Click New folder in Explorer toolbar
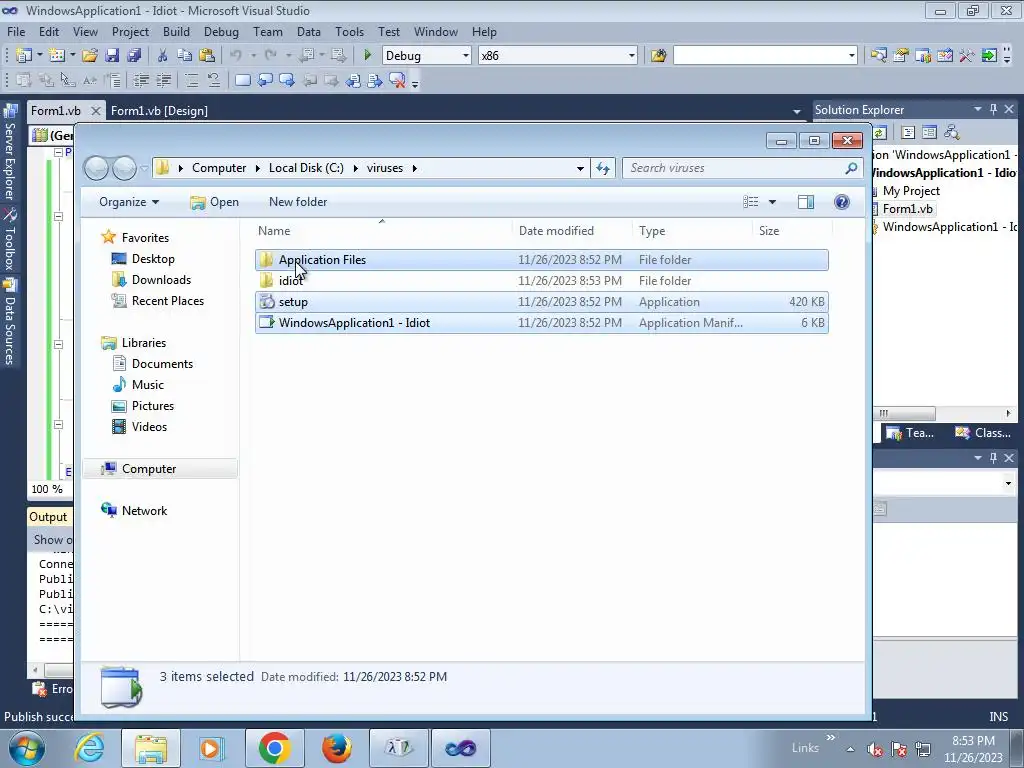This screenshot has width=1024, height=768. pyautogui.click(x=298, y=202)
